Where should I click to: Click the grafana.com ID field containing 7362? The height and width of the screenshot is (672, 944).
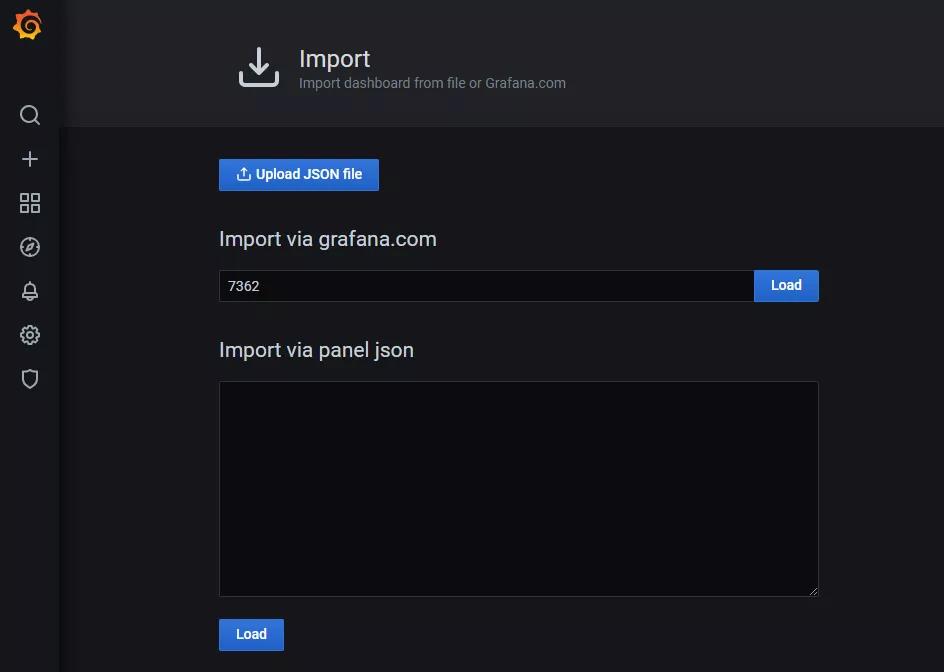pyautogui.click(x=486, y=286)
